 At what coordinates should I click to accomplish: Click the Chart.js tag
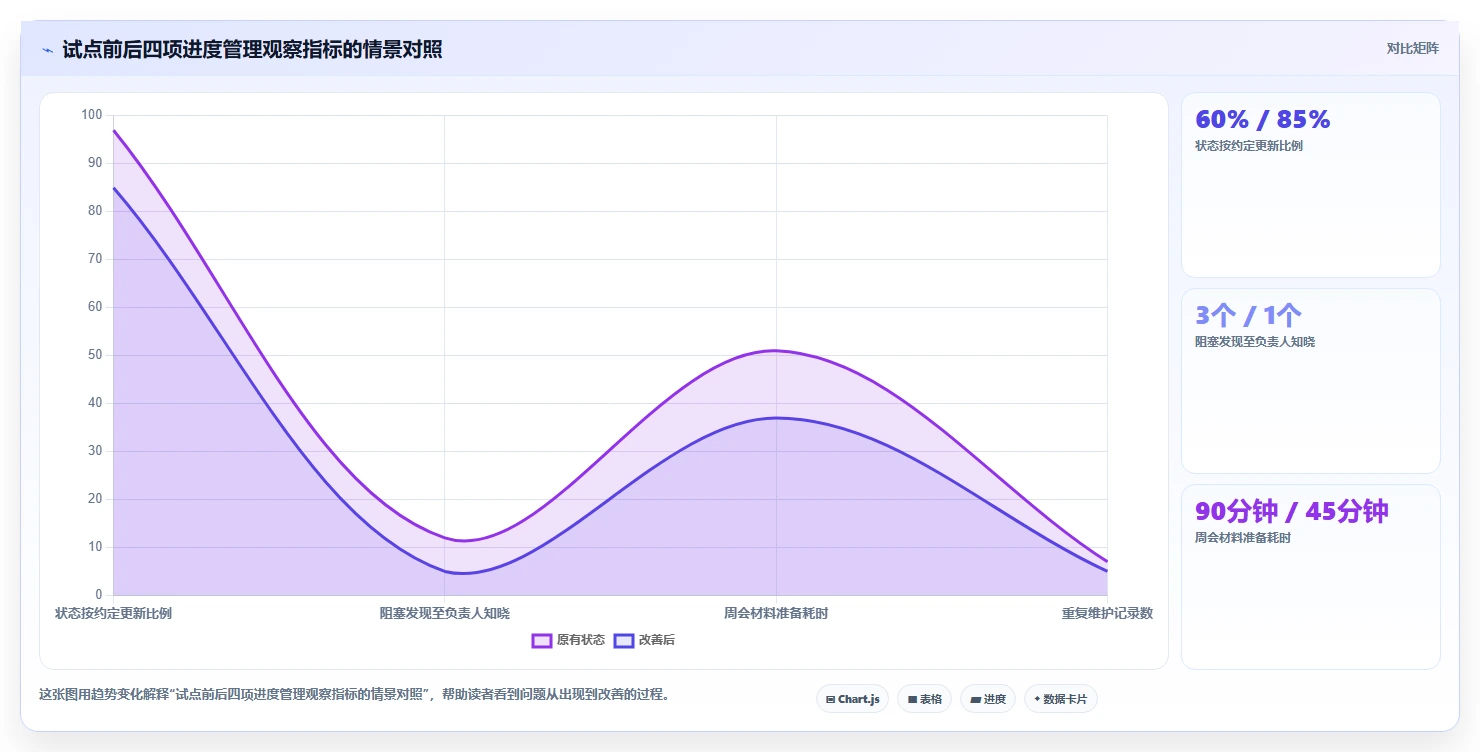(x=852, y=699)
